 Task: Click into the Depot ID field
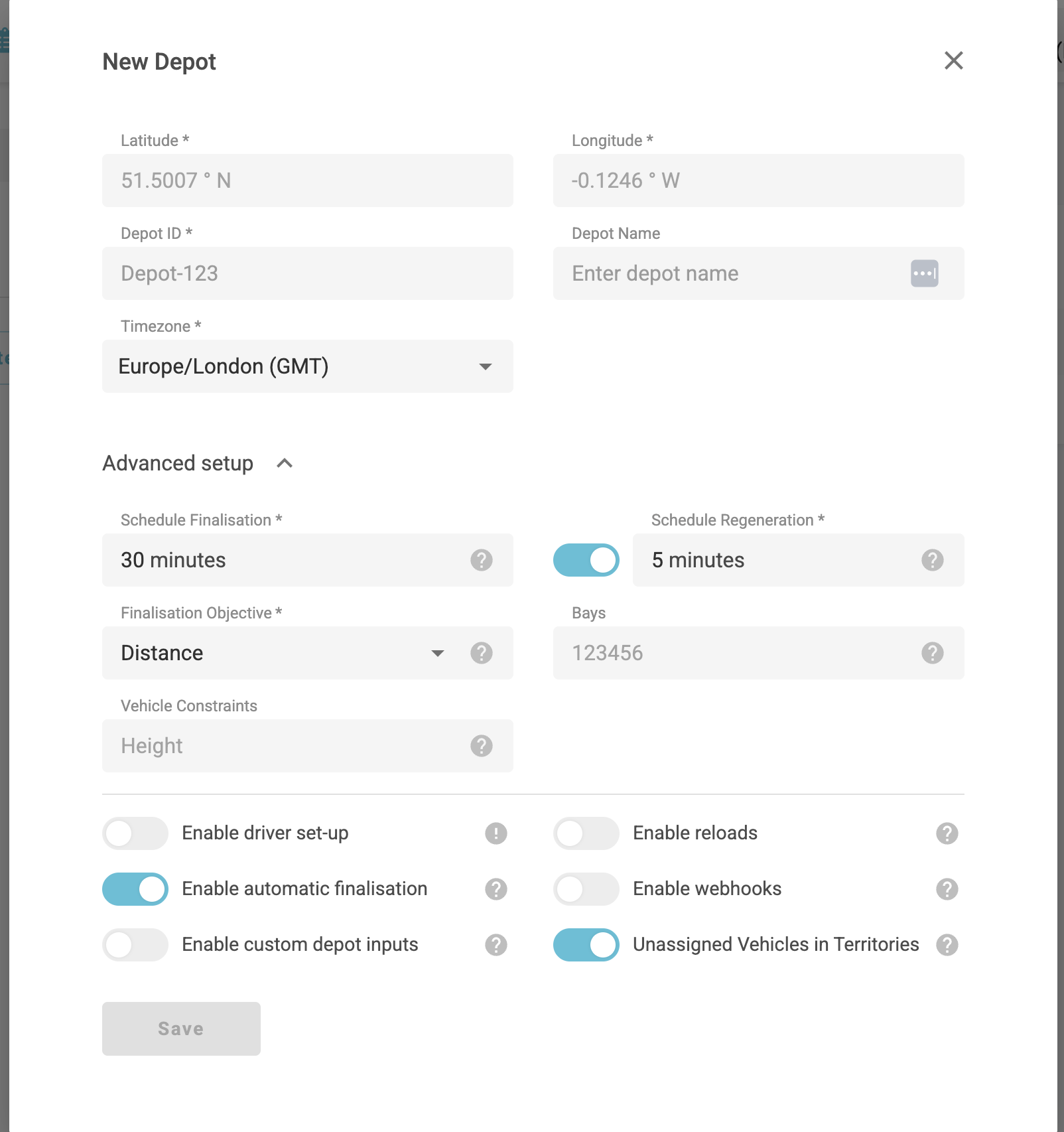pos(307,273)
